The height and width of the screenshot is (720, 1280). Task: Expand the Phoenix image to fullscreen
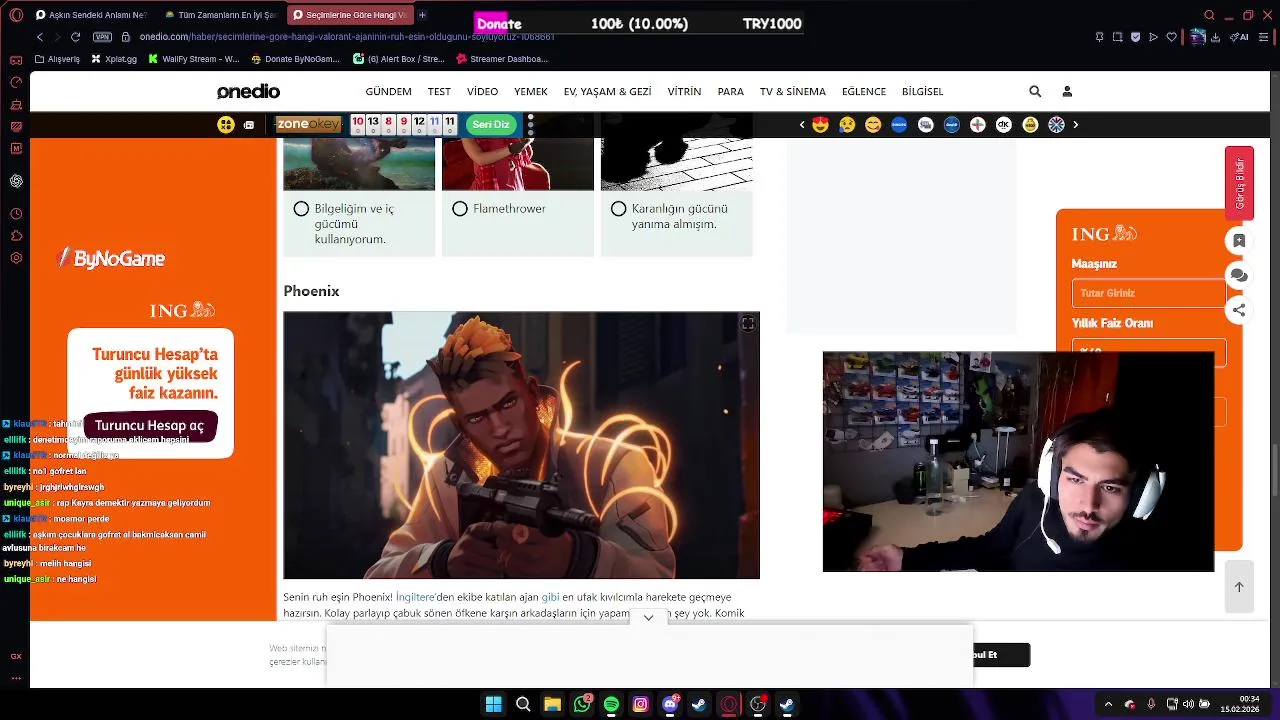pyautogui.click(x=747, y=324)
